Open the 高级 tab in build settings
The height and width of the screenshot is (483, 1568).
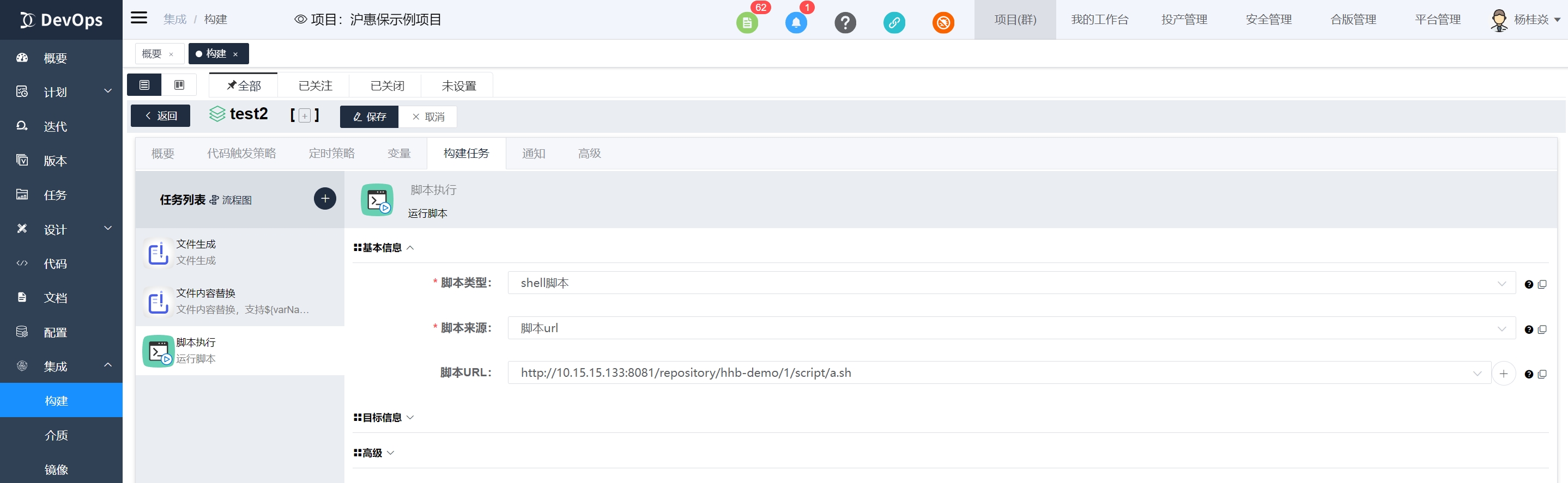[x=589, y=154]
